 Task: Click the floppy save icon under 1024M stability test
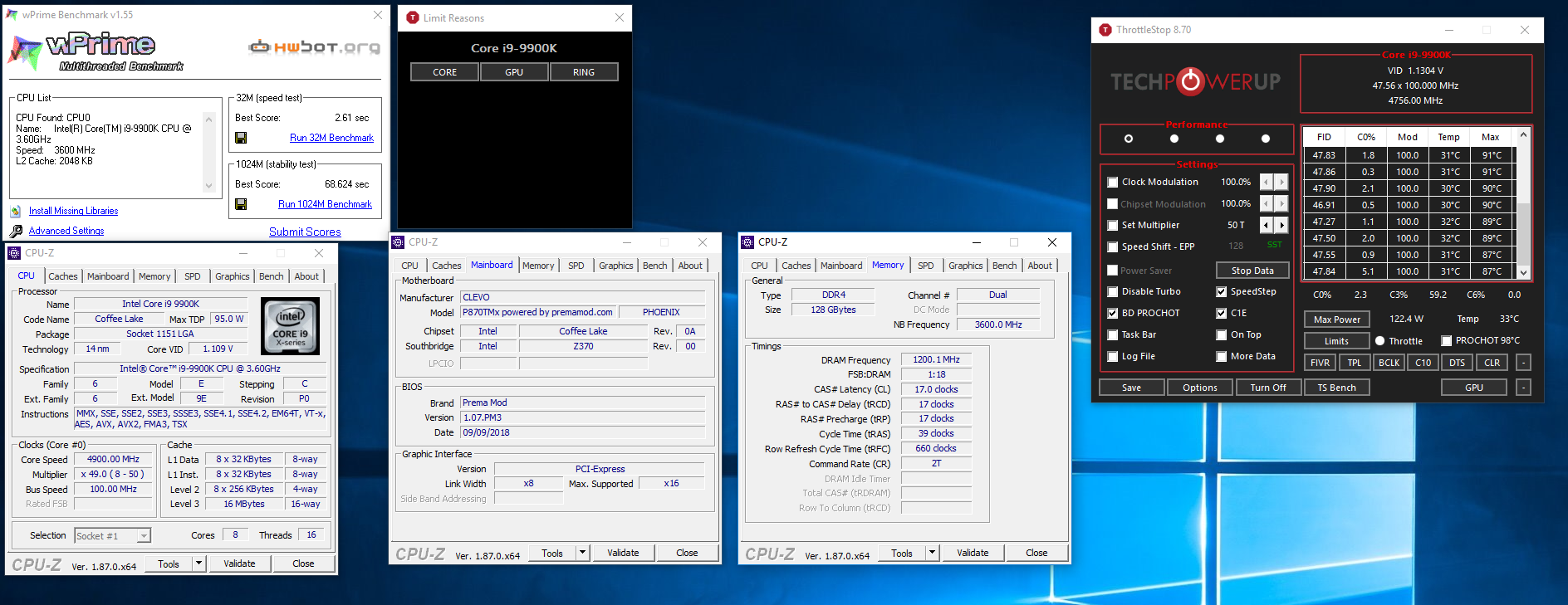pyautogui.click(x=241, y=204)
